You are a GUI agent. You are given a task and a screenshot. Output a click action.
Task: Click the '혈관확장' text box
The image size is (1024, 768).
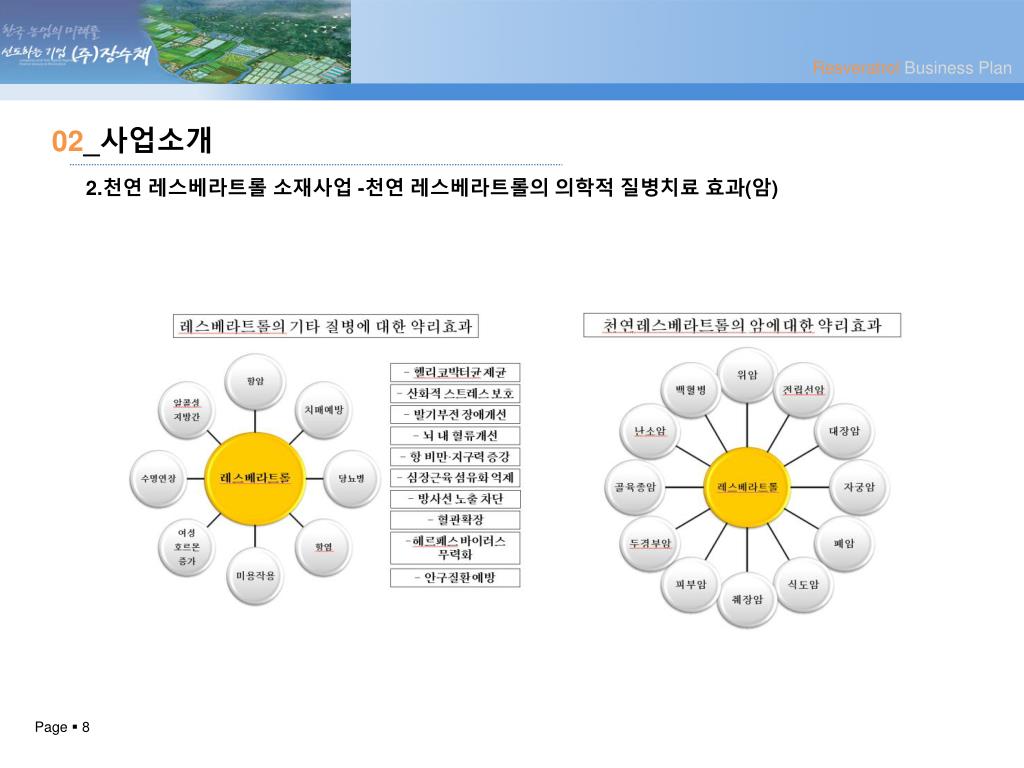455,520
